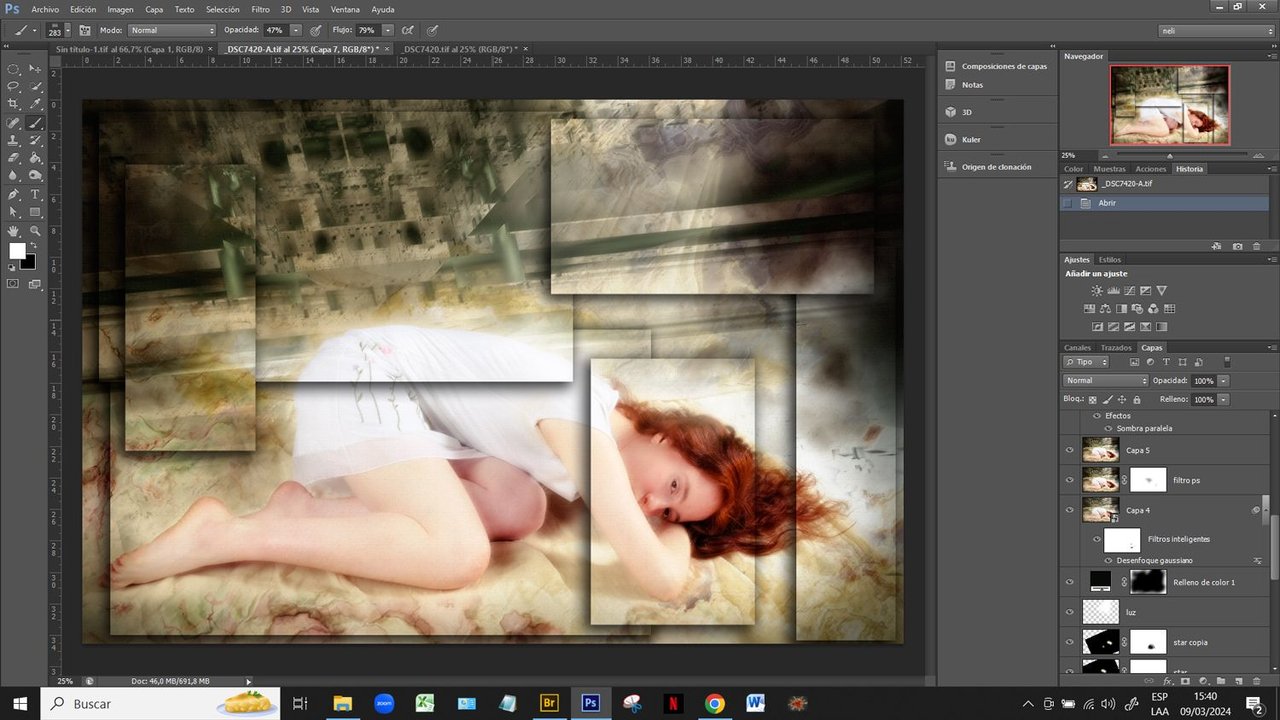Toggle airbrush mode in options bar
This screenshot has width=1280, height=720.
click(x=408, y=31)
